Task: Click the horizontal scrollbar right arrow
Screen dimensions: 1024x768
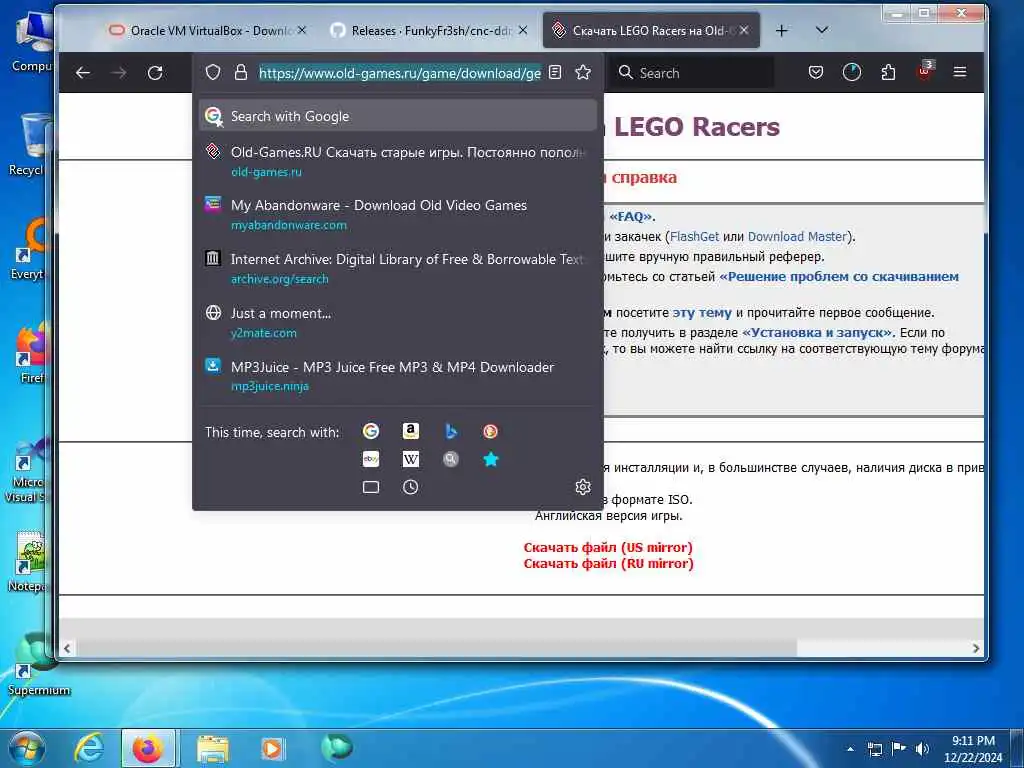Action: pyautogui.click(x=976, y=648)
